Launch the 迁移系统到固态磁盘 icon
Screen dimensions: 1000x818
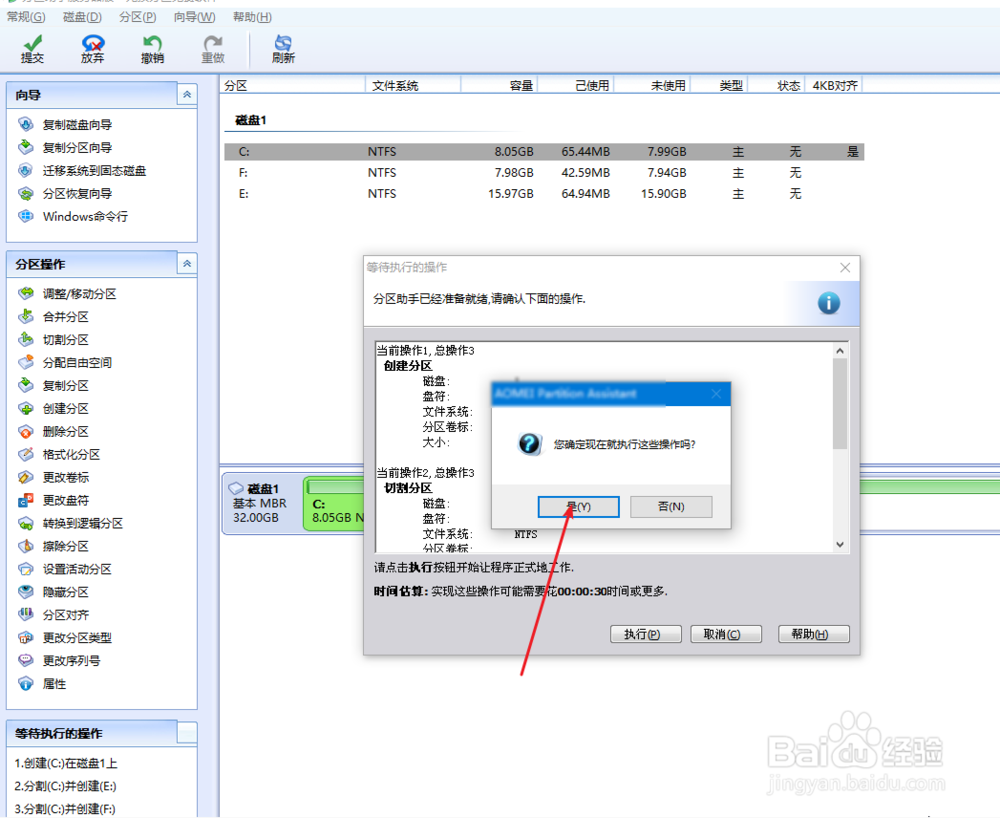pos(26,170)
